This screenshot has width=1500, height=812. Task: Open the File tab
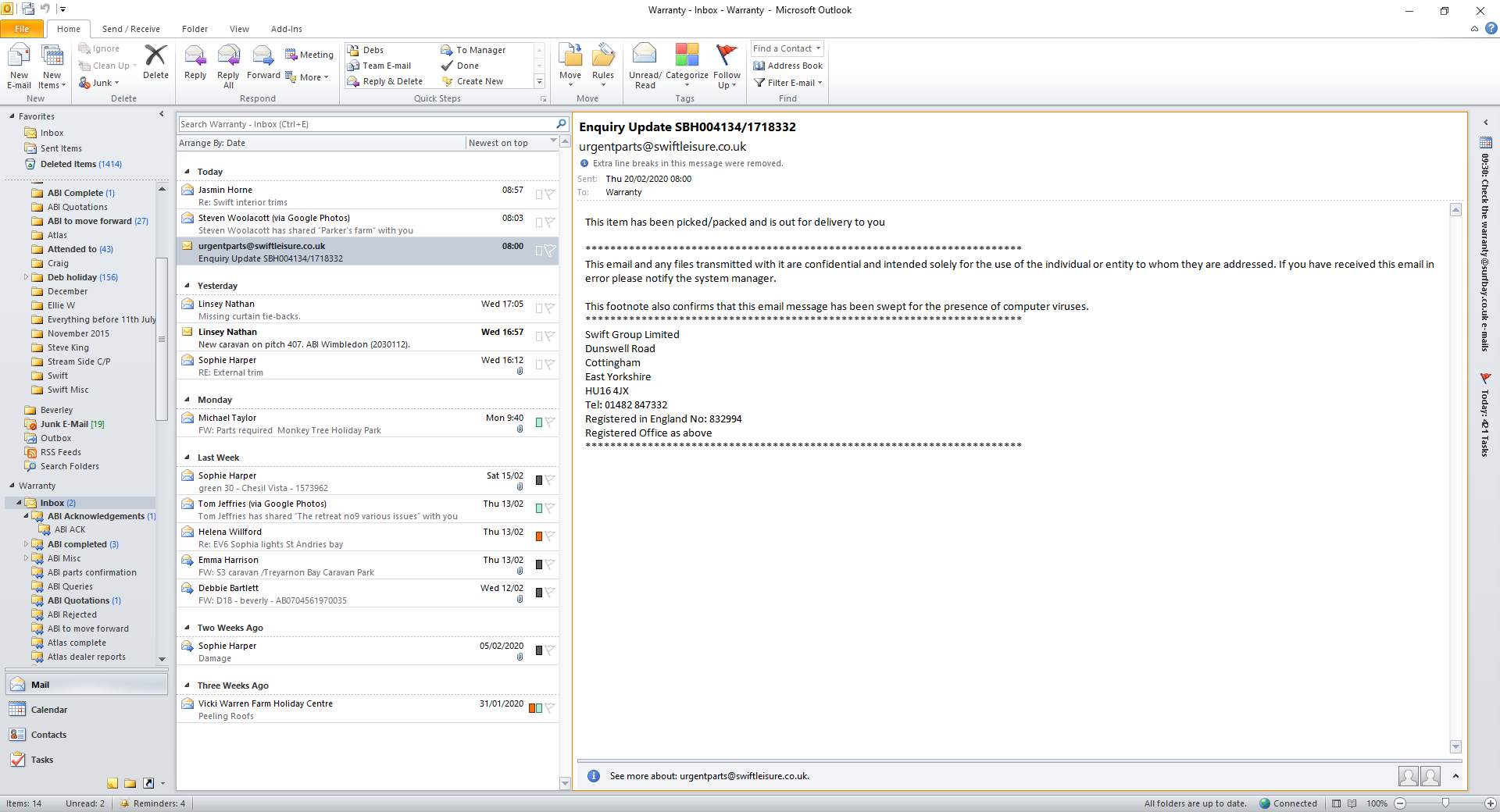22,29
